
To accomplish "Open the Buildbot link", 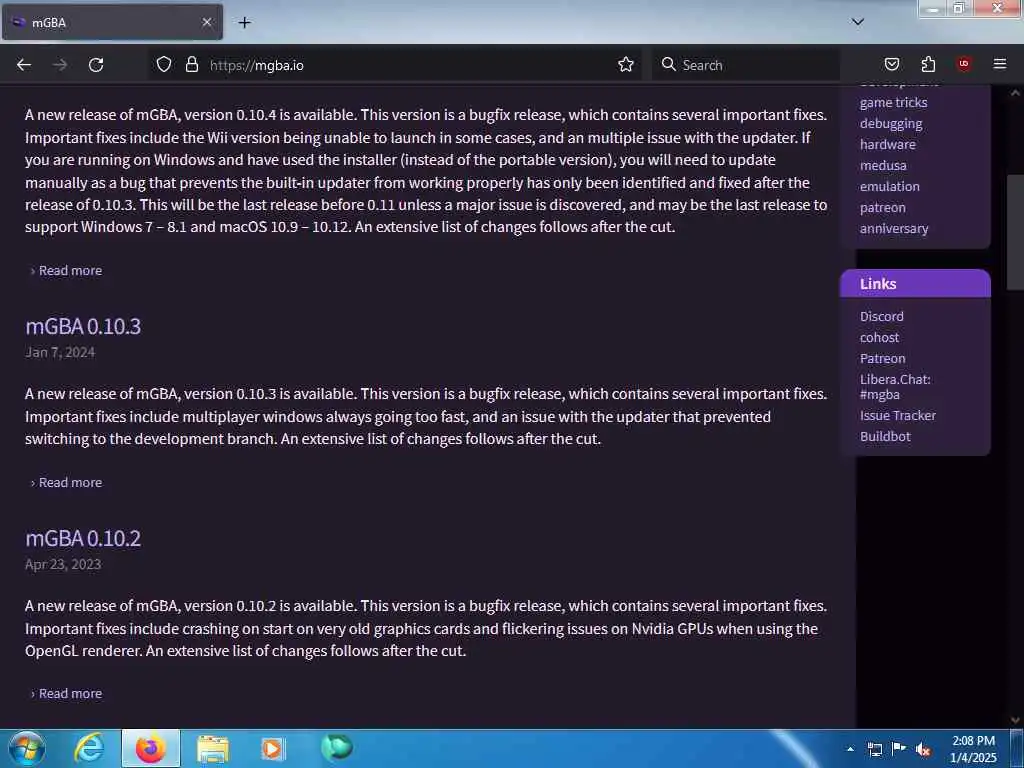I will point(885,436).
